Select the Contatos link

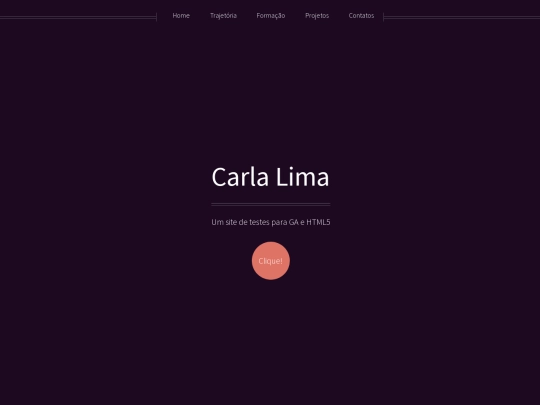361,15
